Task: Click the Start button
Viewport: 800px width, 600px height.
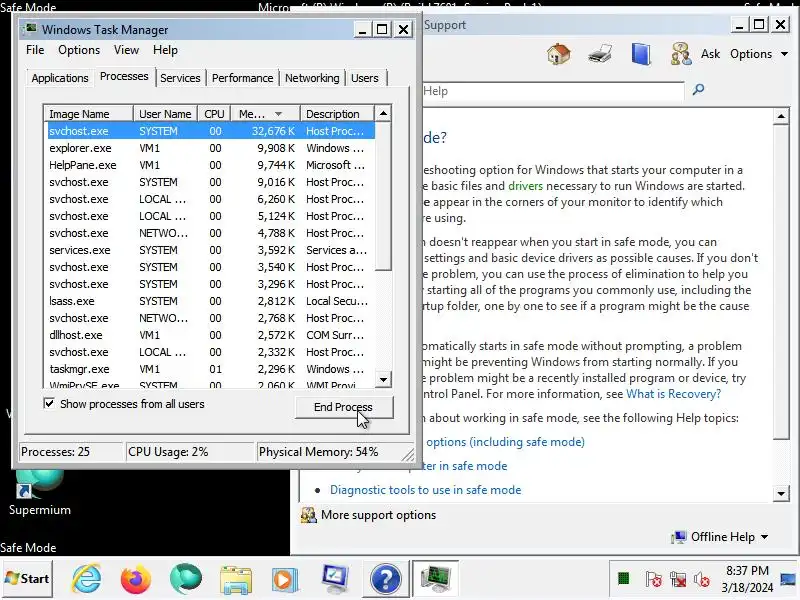Action: coord(27,579)
